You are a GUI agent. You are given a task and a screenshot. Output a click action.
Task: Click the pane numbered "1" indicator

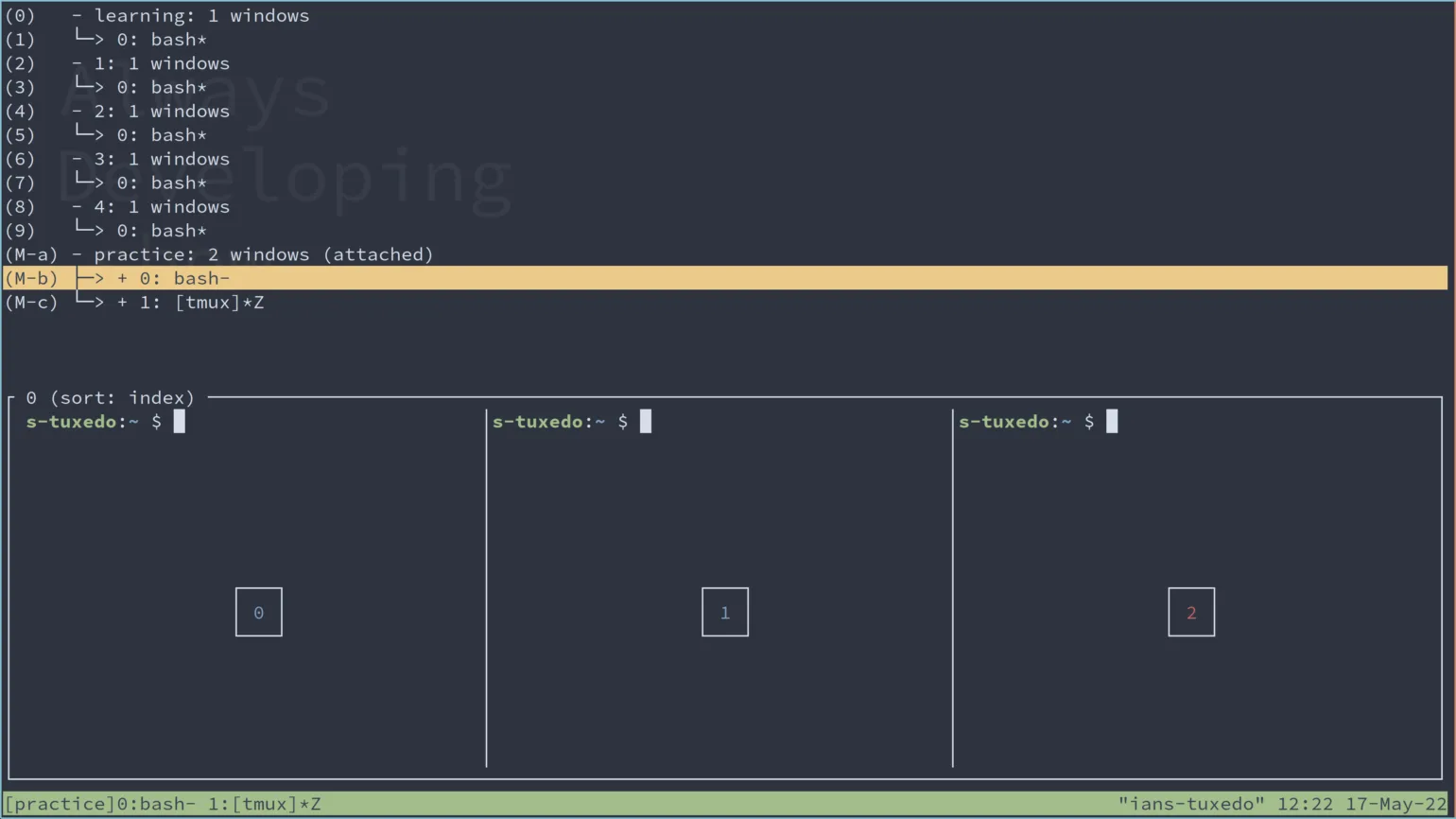(x=724, y=612)
